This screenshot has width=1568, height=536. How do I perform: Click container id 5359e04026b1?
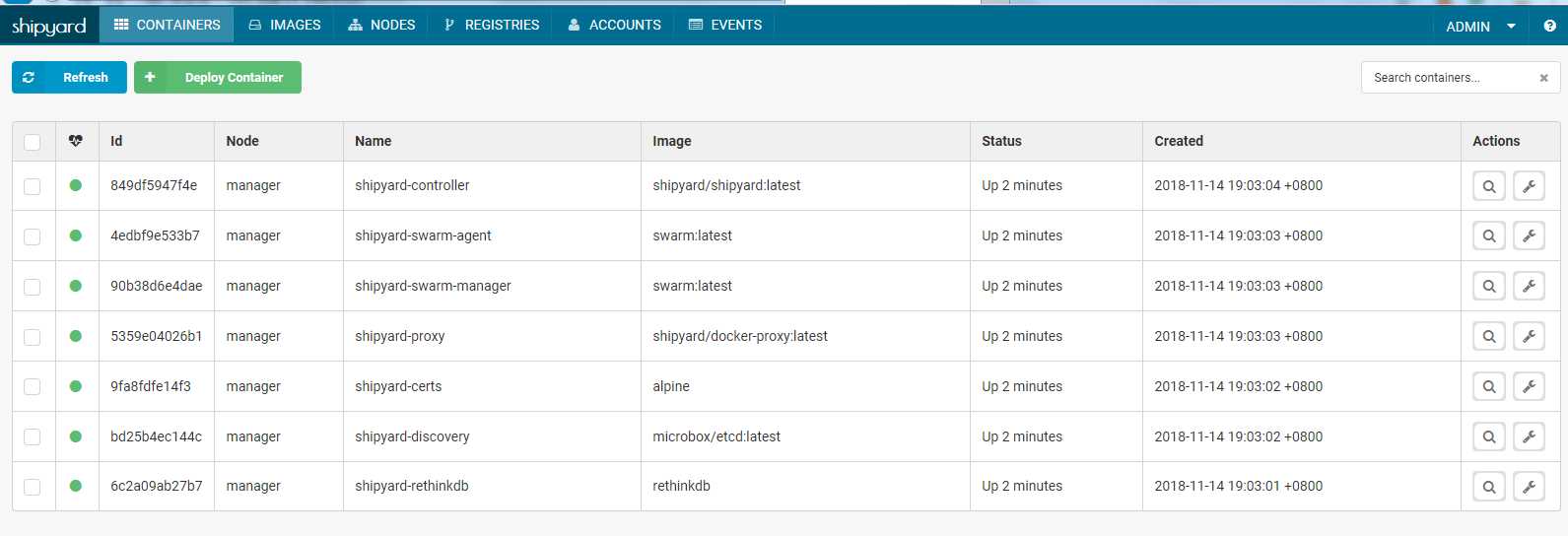pyautogui.click(x=157, y=336)
